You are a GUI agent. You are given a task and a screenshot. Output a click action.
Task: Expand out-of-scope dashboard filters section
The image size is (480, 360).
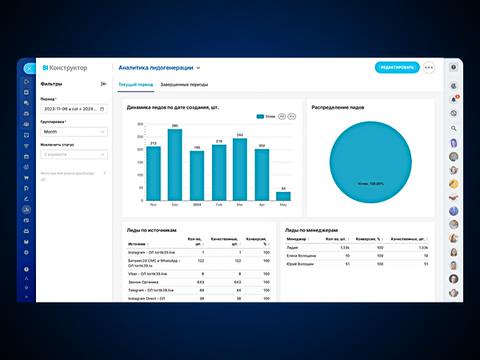105,173
